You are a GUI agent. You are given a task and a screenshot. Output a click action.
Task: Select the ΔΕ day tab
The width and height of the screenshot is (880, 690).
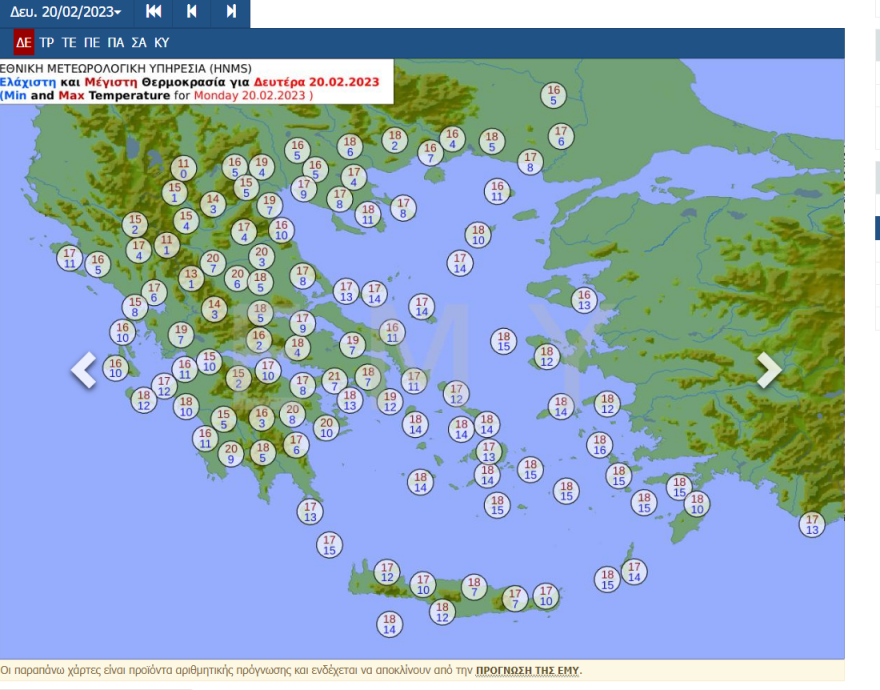(x=24, y=42)
